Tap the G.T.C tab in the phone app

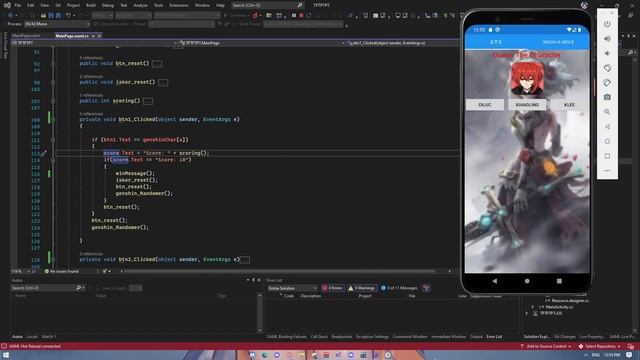496,42
